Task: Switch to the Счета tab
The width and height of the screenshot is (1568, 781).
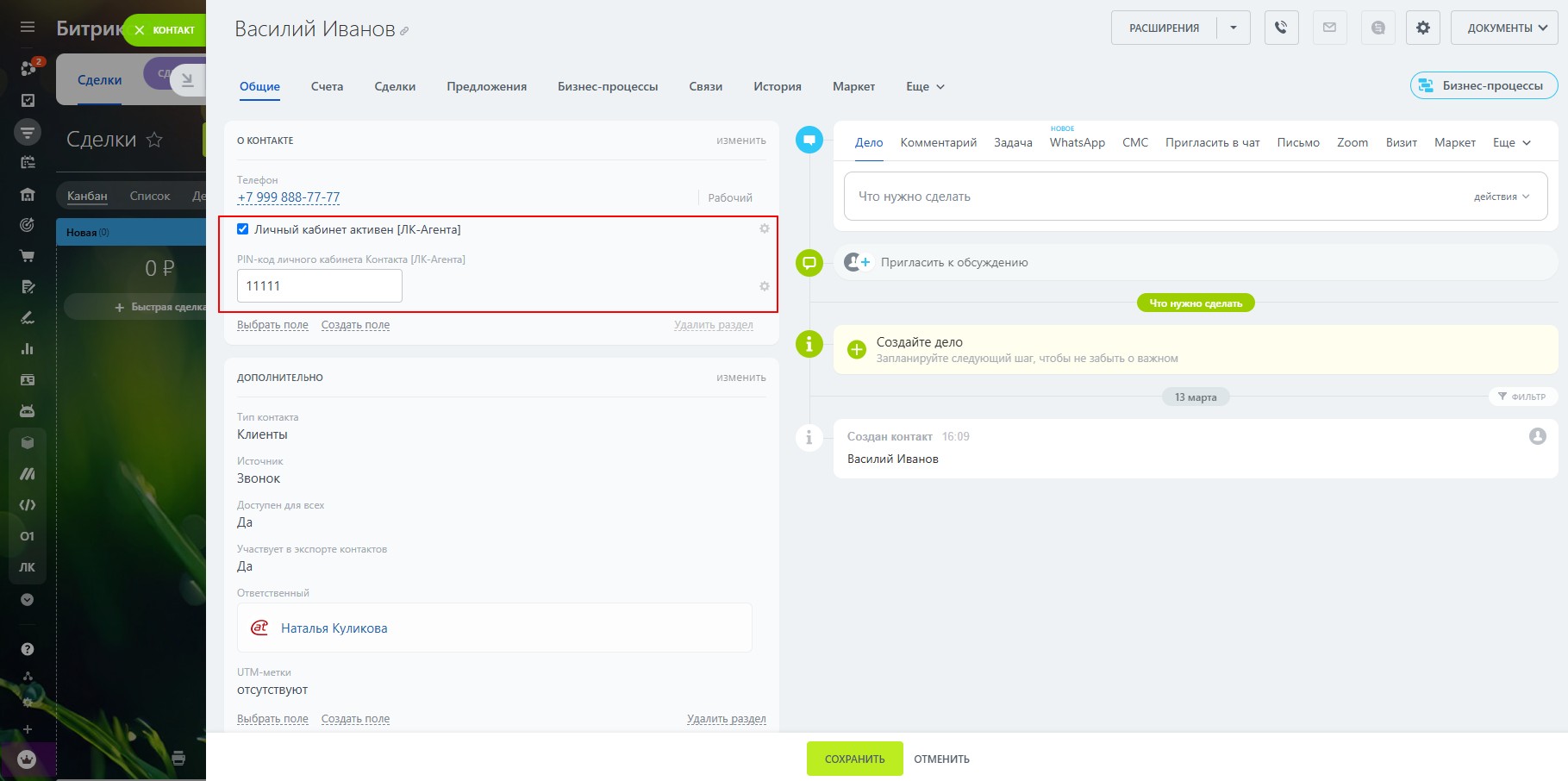Action: [327, 87]
